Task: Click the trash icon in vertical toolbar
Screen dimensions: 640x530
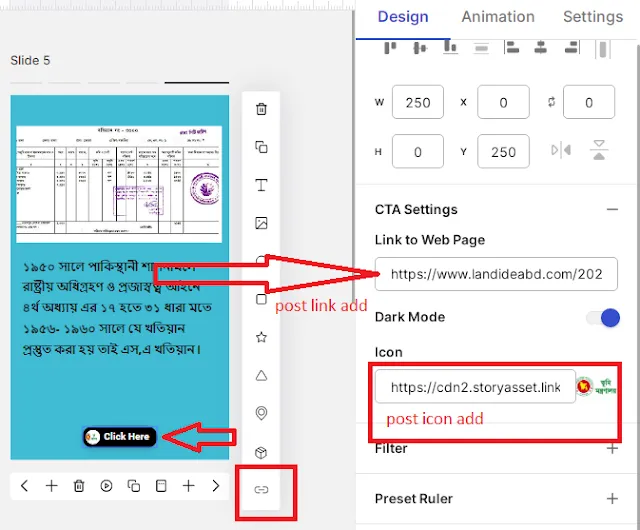Action: (261, 110)
